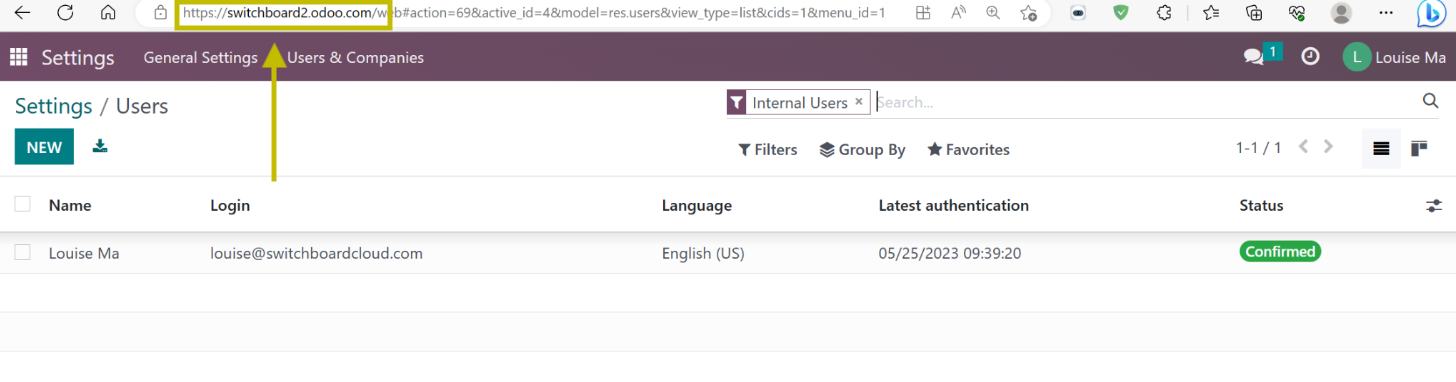Tick the checkbox for Louise Ma row
The width and height of the screenshot is (1456, 382).
click(x=22, y=252)
